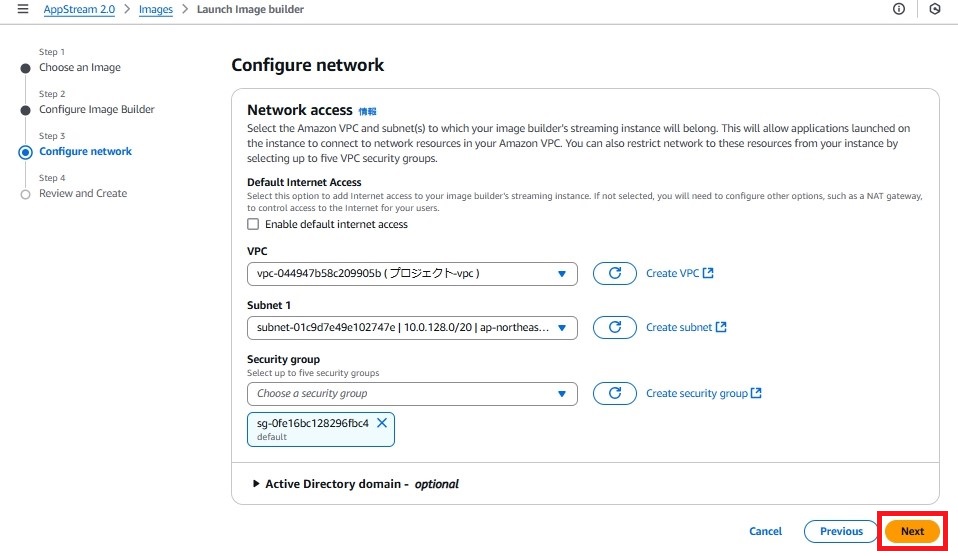Screen dimensions: 958x556
Task: Remove security group sg-0fe16bc128296fbc4
Action: (x=382, y=423)
